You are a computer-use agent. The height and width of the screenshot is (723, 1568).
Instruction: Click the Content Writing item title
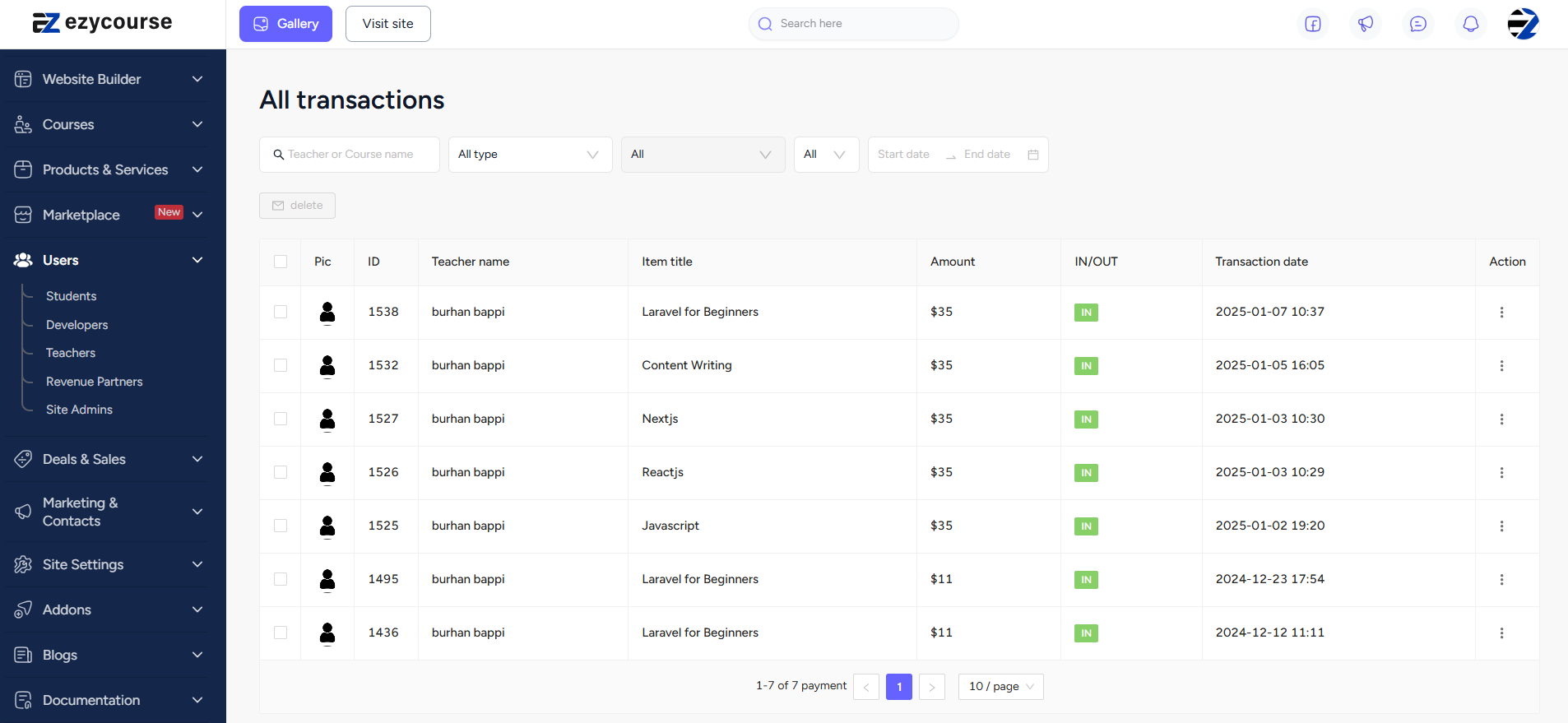(687, 365)
